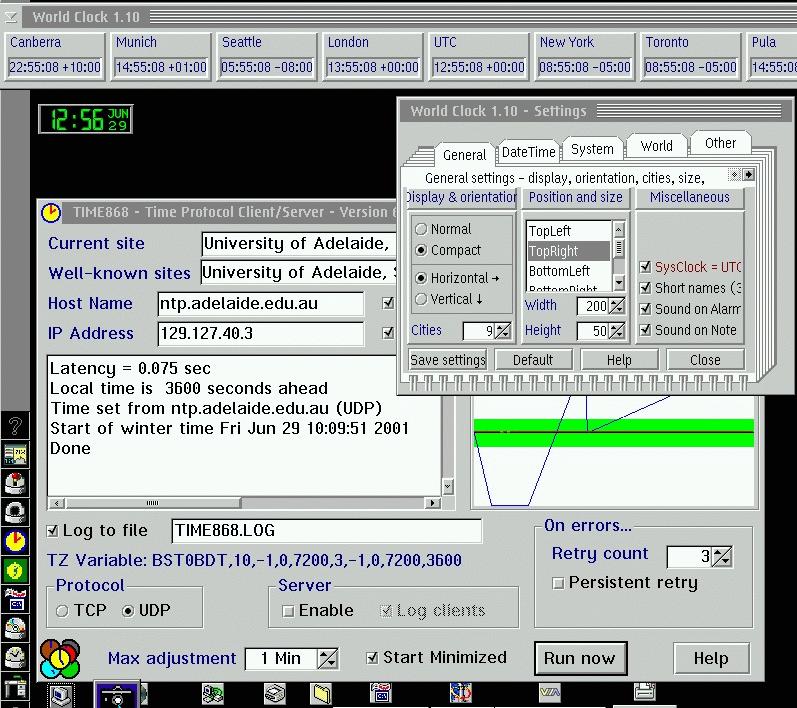Click the gray dome icon with red top
Viewport: 797px width, 708px height.
(x=15, y=483)
